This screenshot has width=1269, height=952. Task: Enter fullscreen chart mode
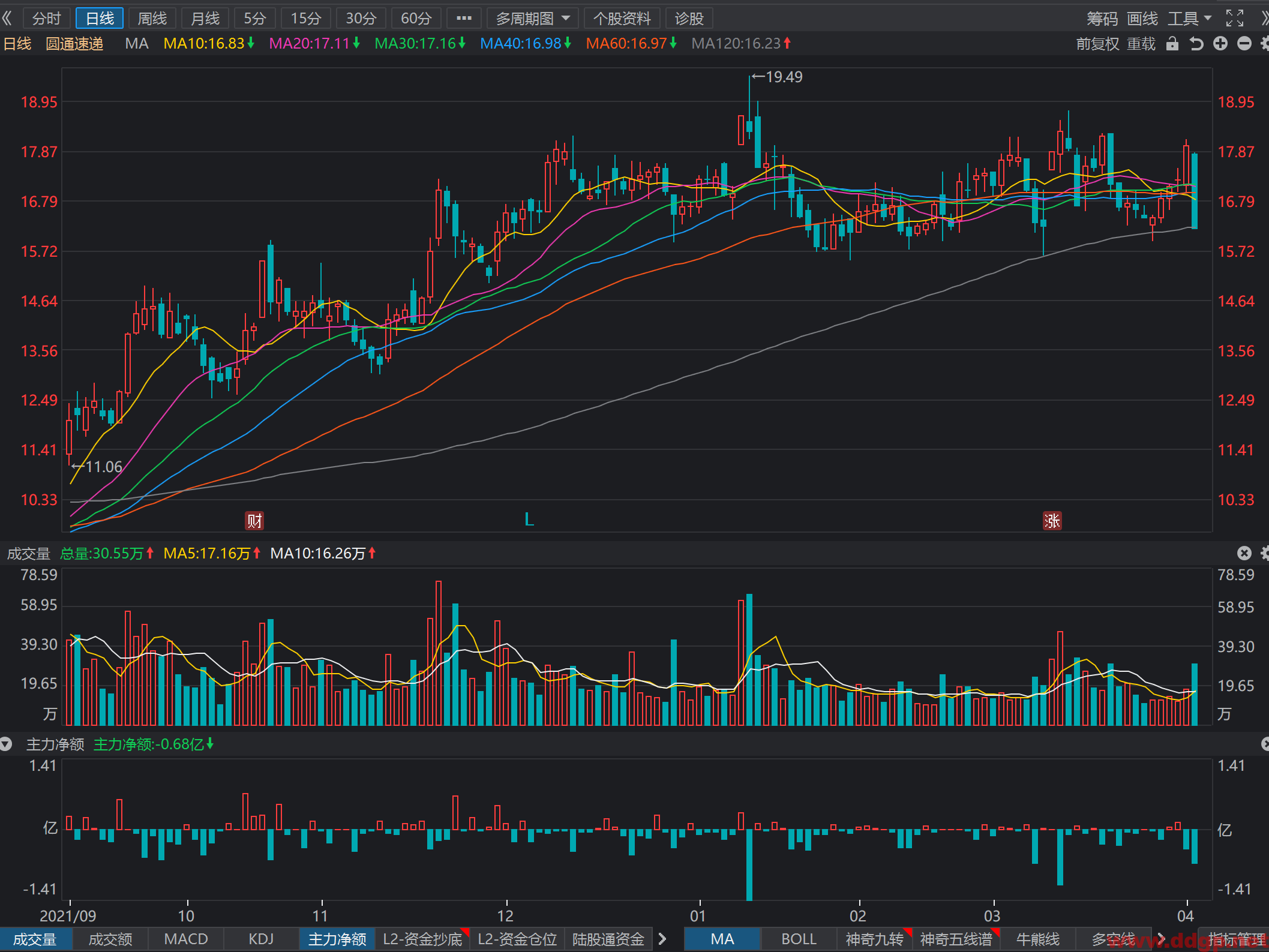tap(1234, 19)
